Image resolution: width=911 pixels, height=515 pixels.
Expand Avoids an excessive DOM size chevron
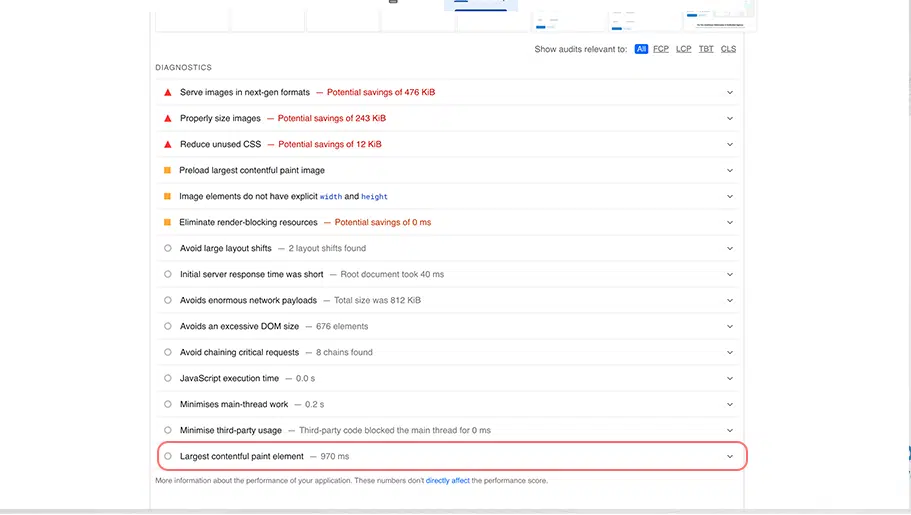point(730,326)
